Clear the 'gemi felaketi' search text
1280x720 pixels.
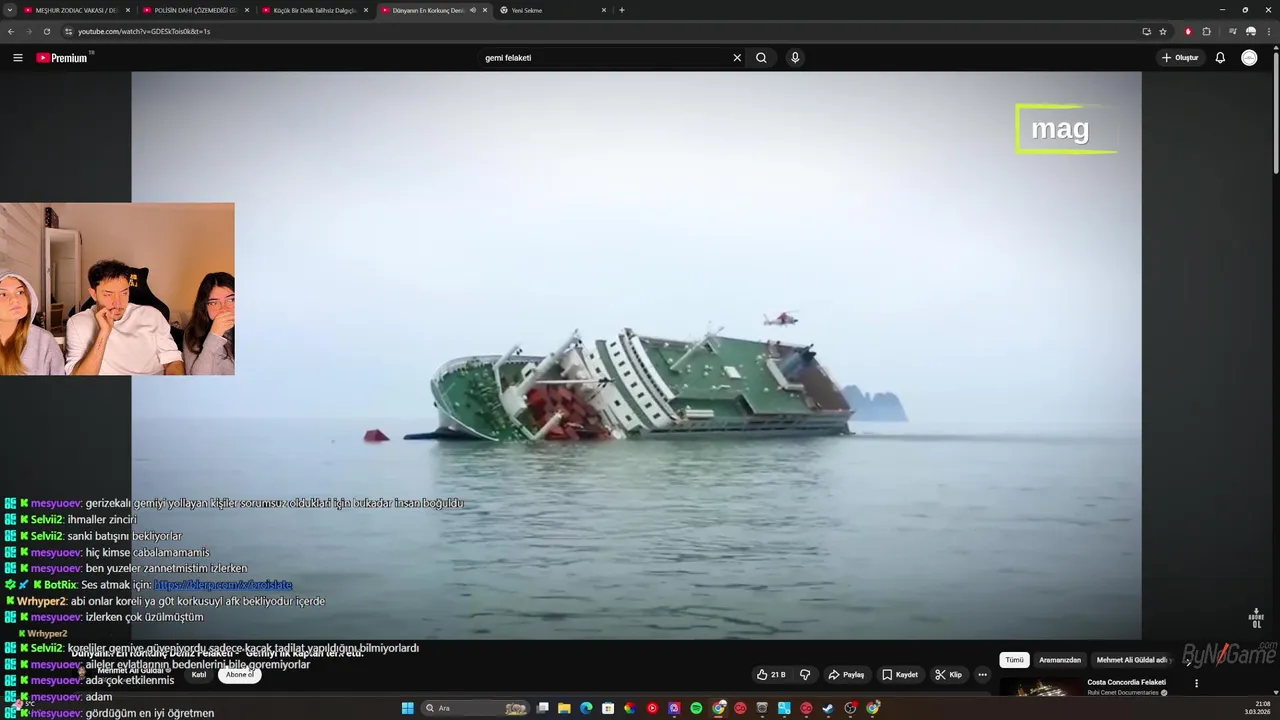[737, 58]
